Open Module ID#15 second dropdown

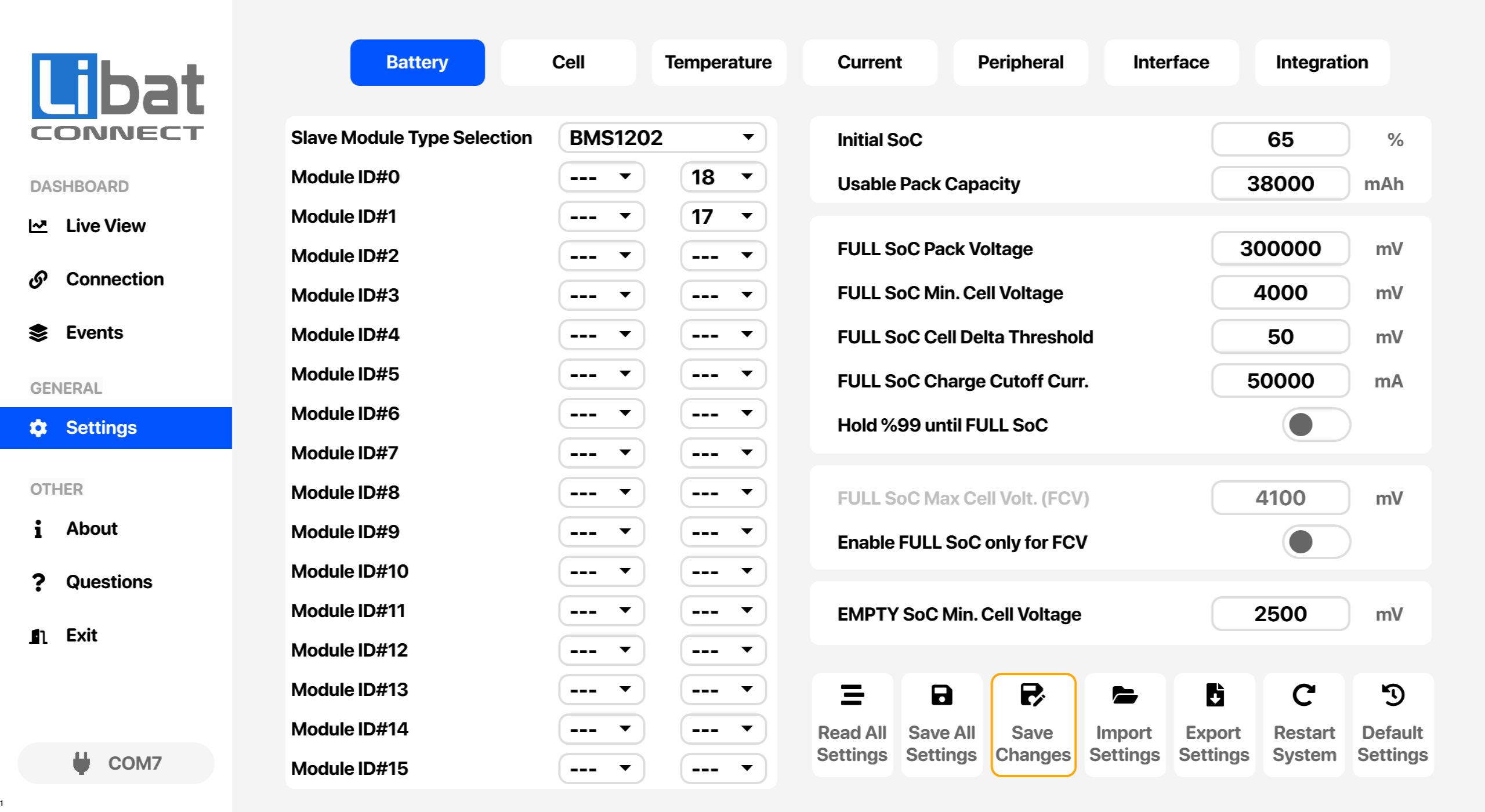[723, 768]
